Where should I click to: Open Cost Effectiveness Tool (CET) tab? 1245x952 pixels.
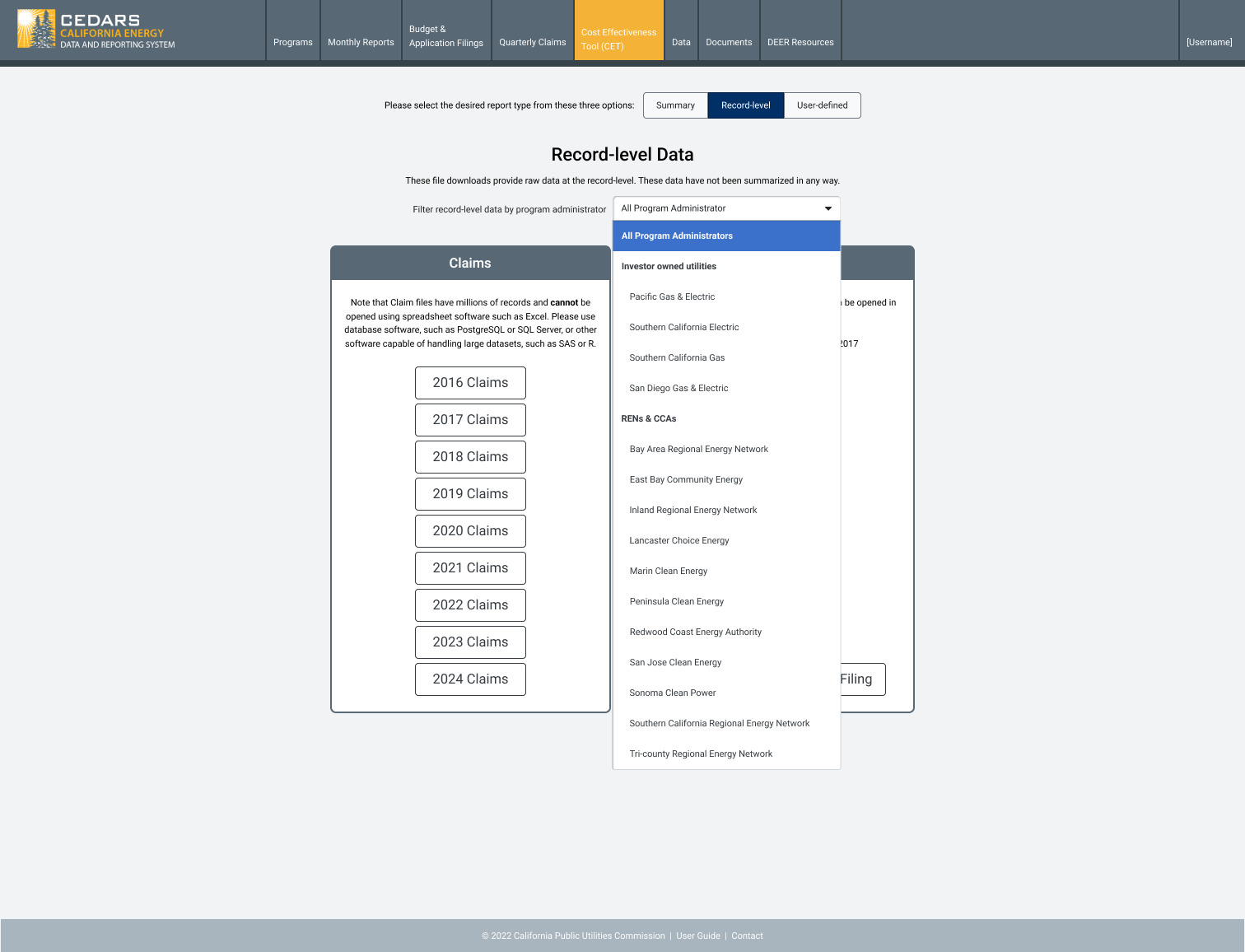coord(618,40)
